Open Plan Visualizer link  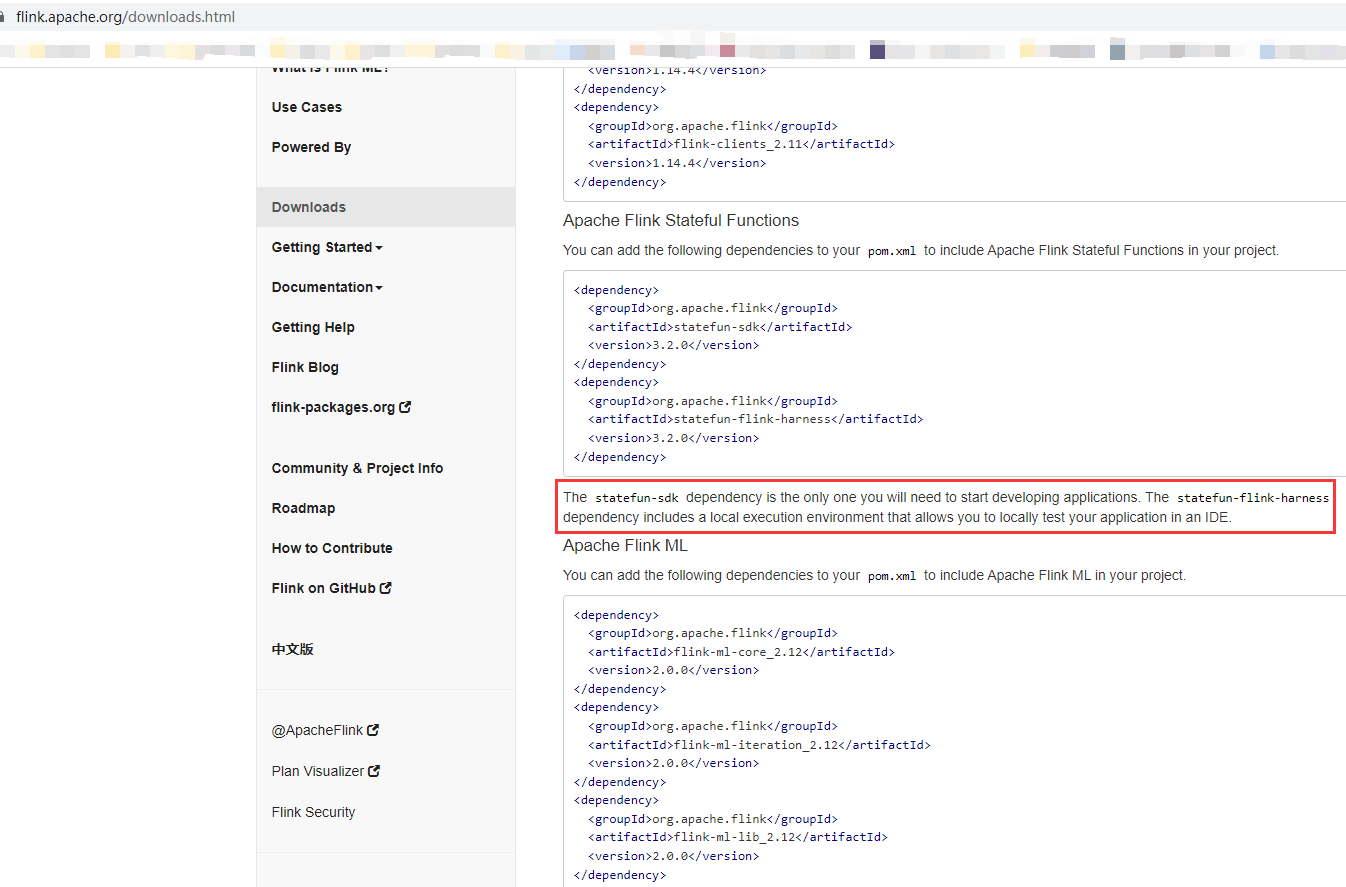(x=326, y=771)
